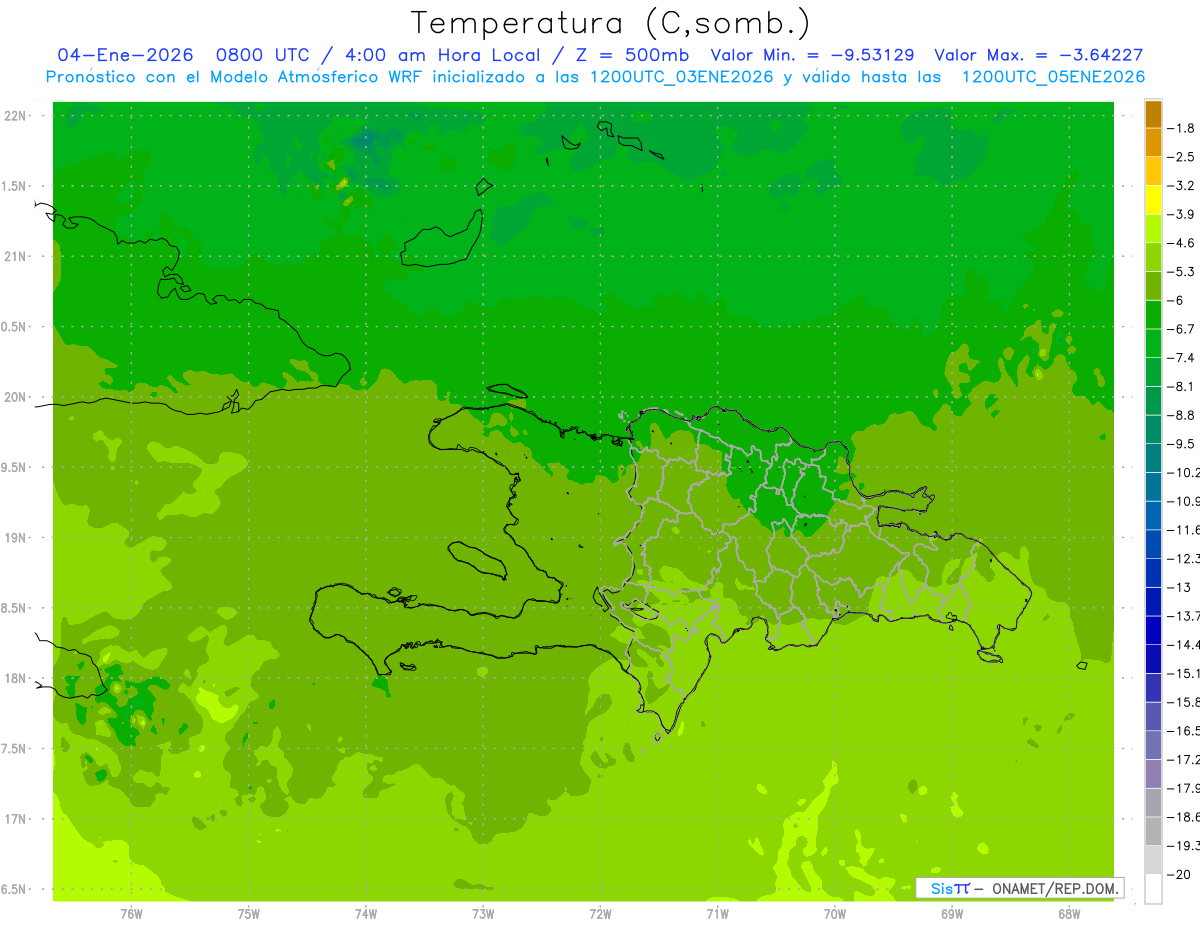Screen dimensions: 1200x927
Task: Pick dark blue swatch between -13.7 and -14.4
Action: coord(1153,630)
